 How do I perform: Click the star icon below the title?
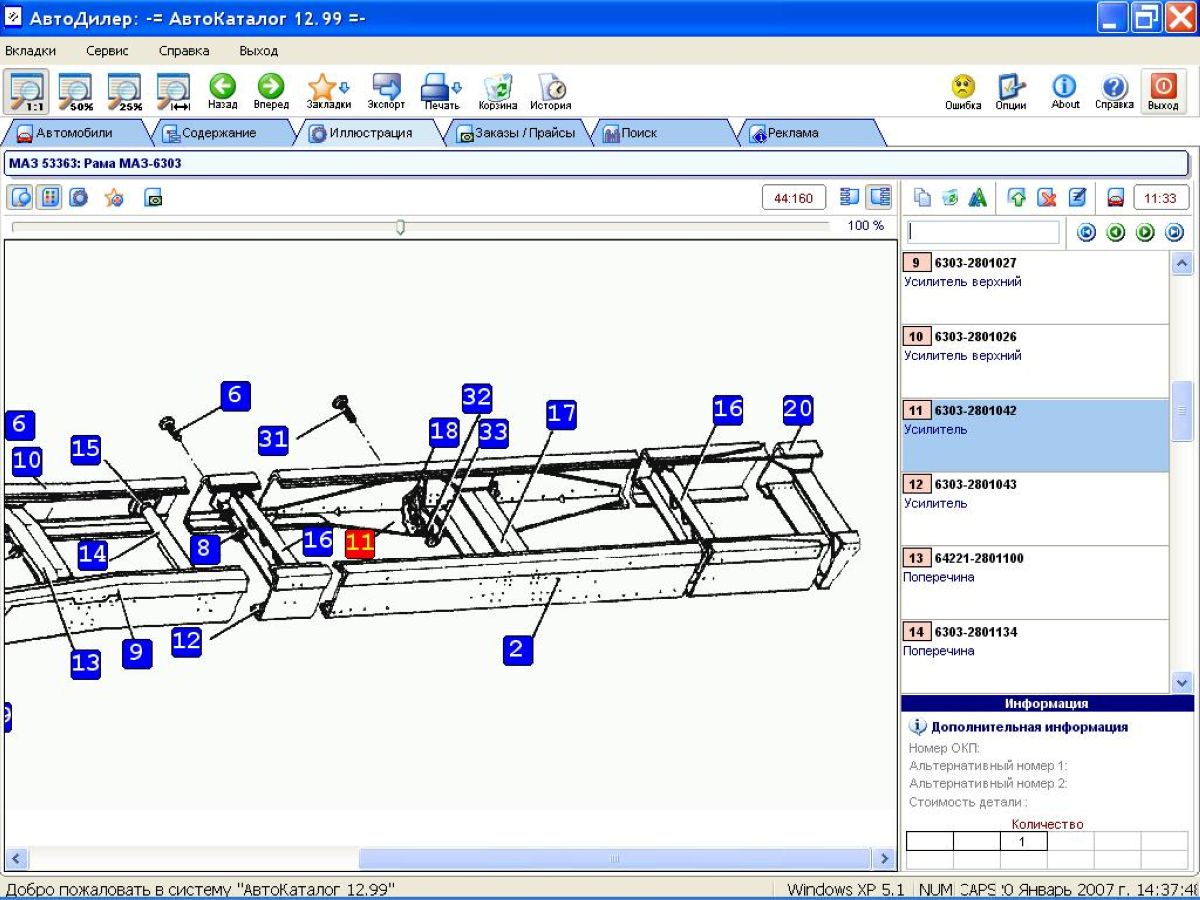coord(114,197)
